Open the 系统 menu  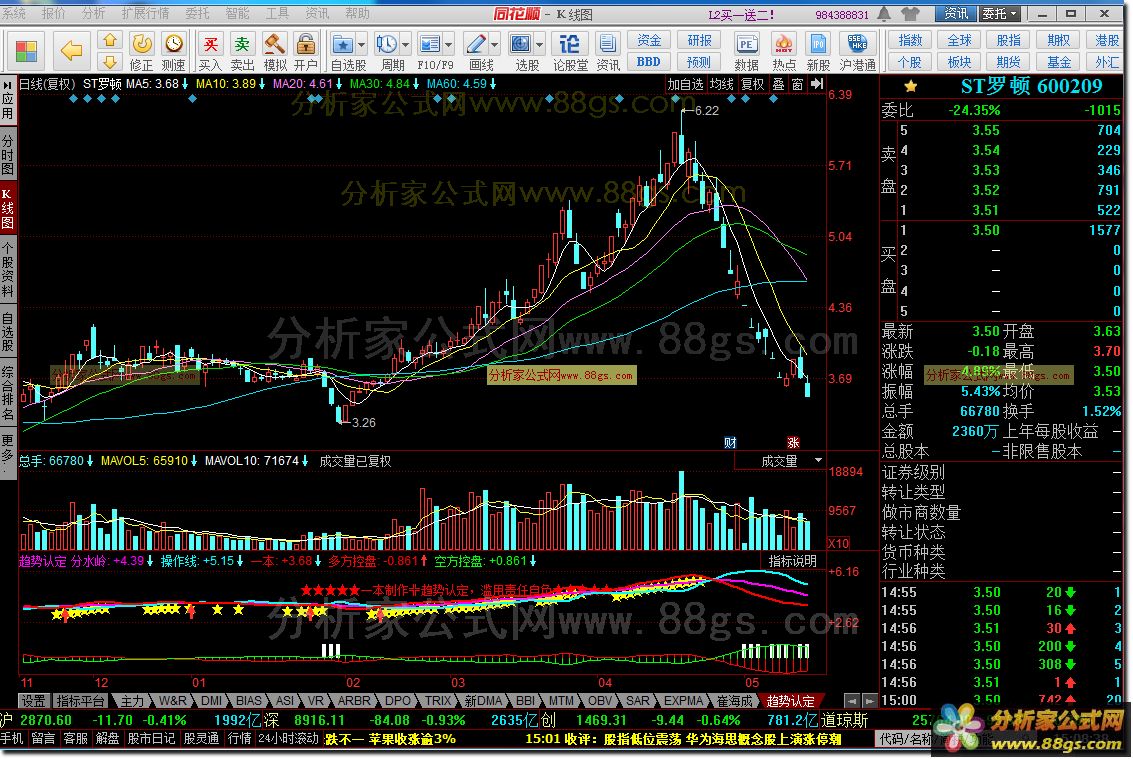(x=14, y=14)
